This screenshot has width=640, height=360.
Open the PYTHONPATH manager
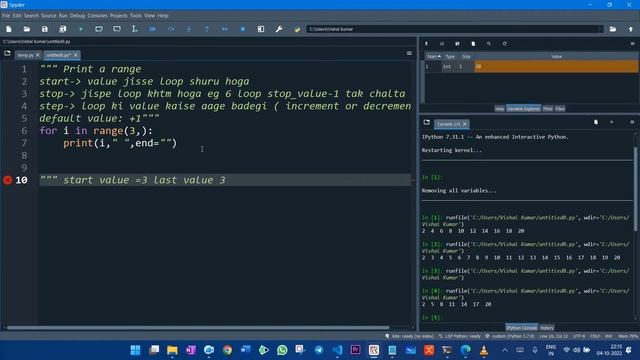(x=297, y=29)
